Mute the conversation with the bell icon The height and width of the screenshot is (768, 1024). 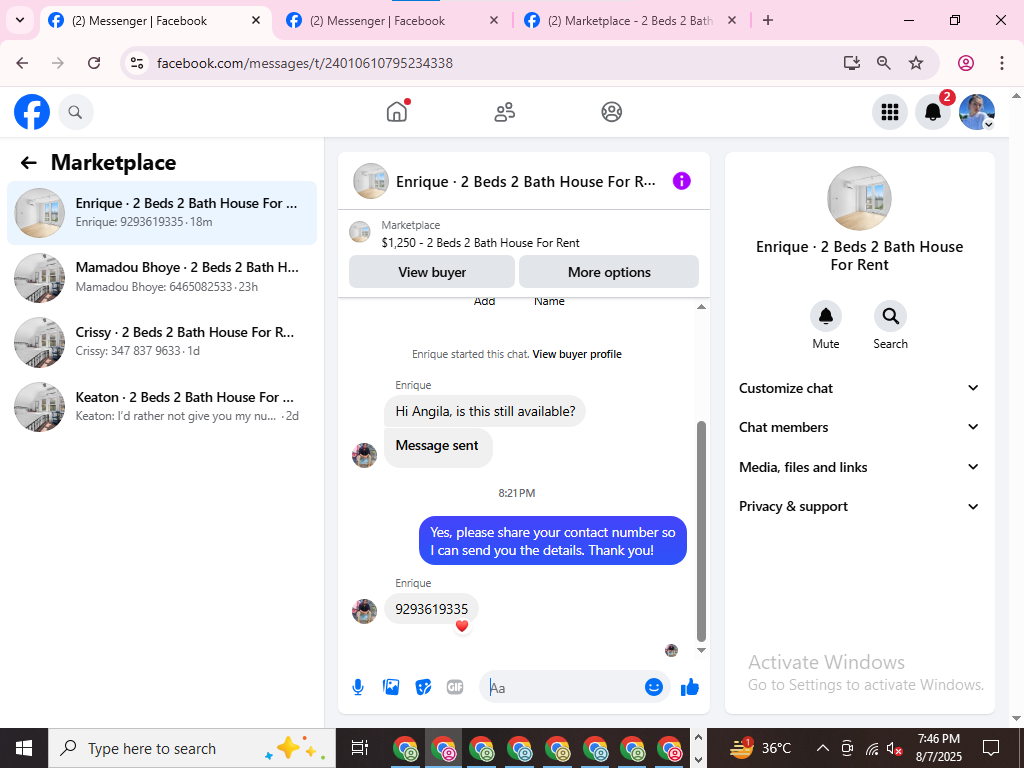[x=825, y=317]
